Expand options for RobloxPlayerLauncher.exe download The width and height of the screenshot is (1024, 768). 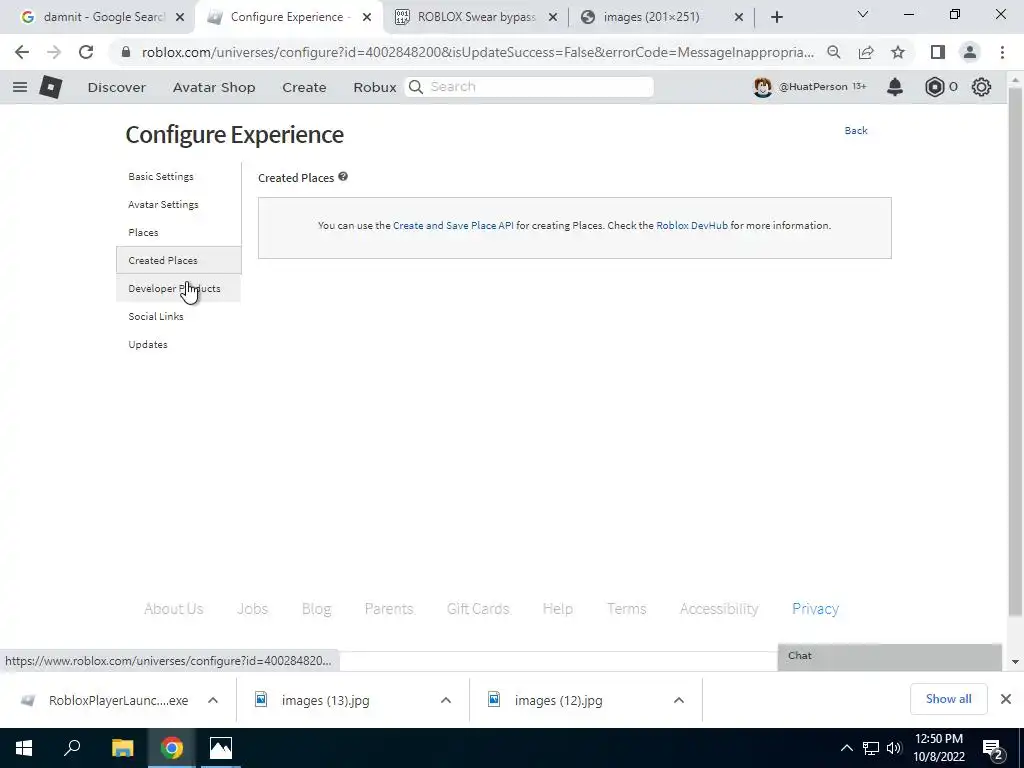pos(213,700)
